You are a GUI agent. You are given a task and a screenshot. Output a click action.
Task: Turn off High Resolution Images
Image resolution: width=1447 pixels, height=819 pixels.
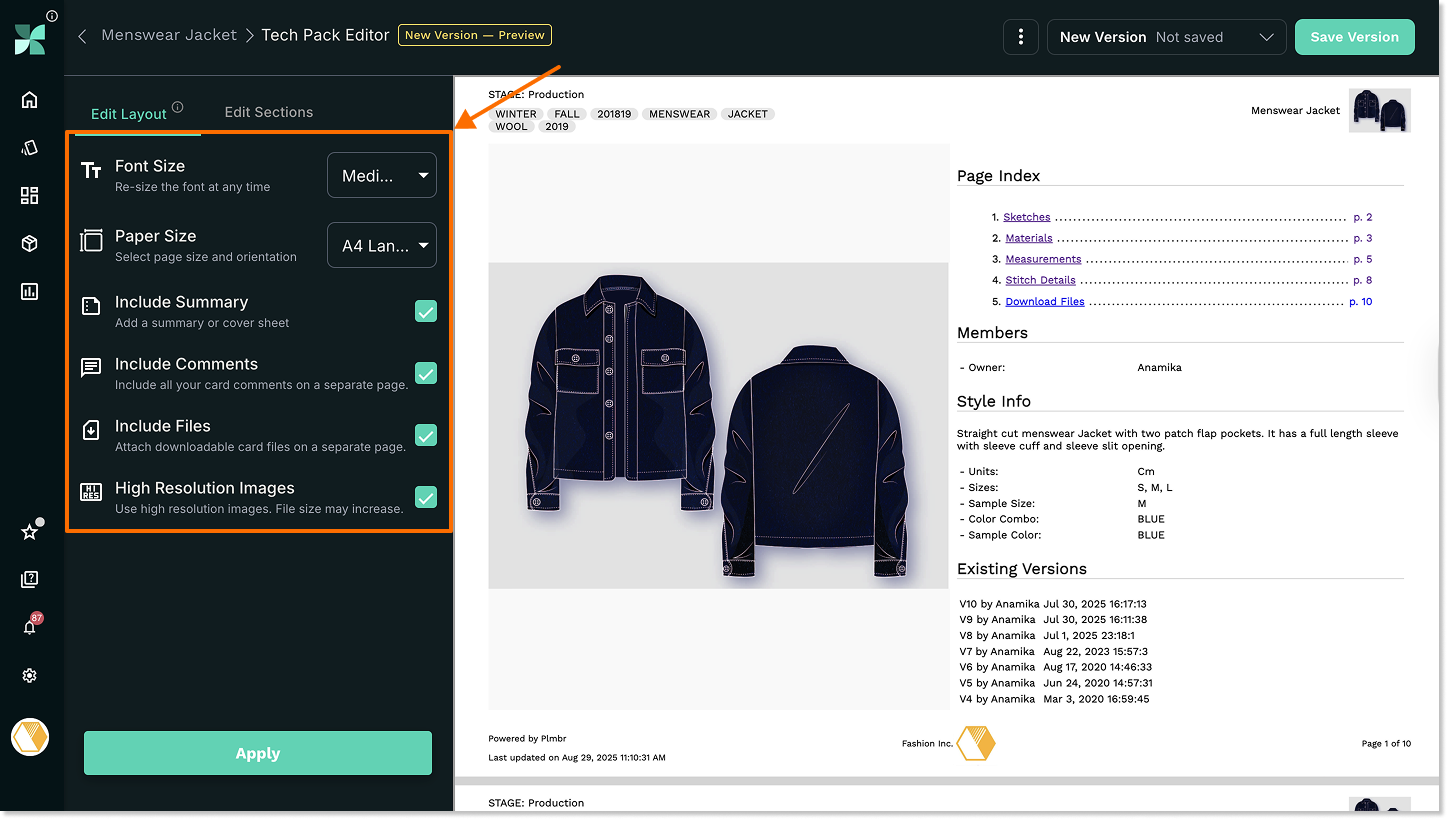[425, 497]
